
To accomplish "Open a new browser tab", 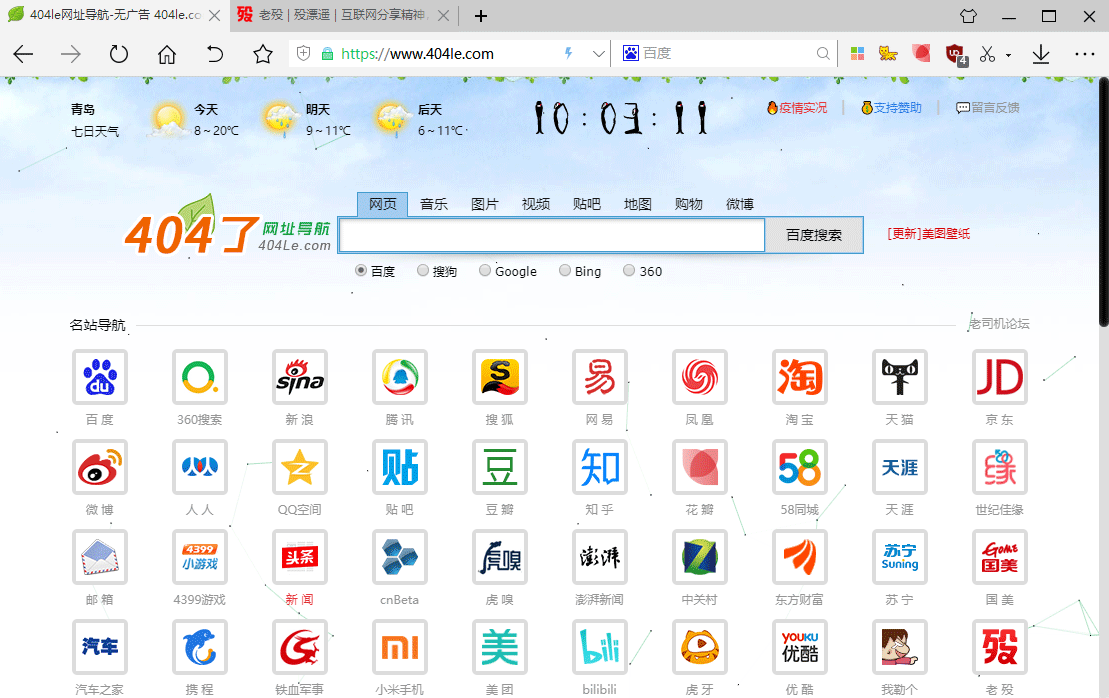I will point(481,16).
